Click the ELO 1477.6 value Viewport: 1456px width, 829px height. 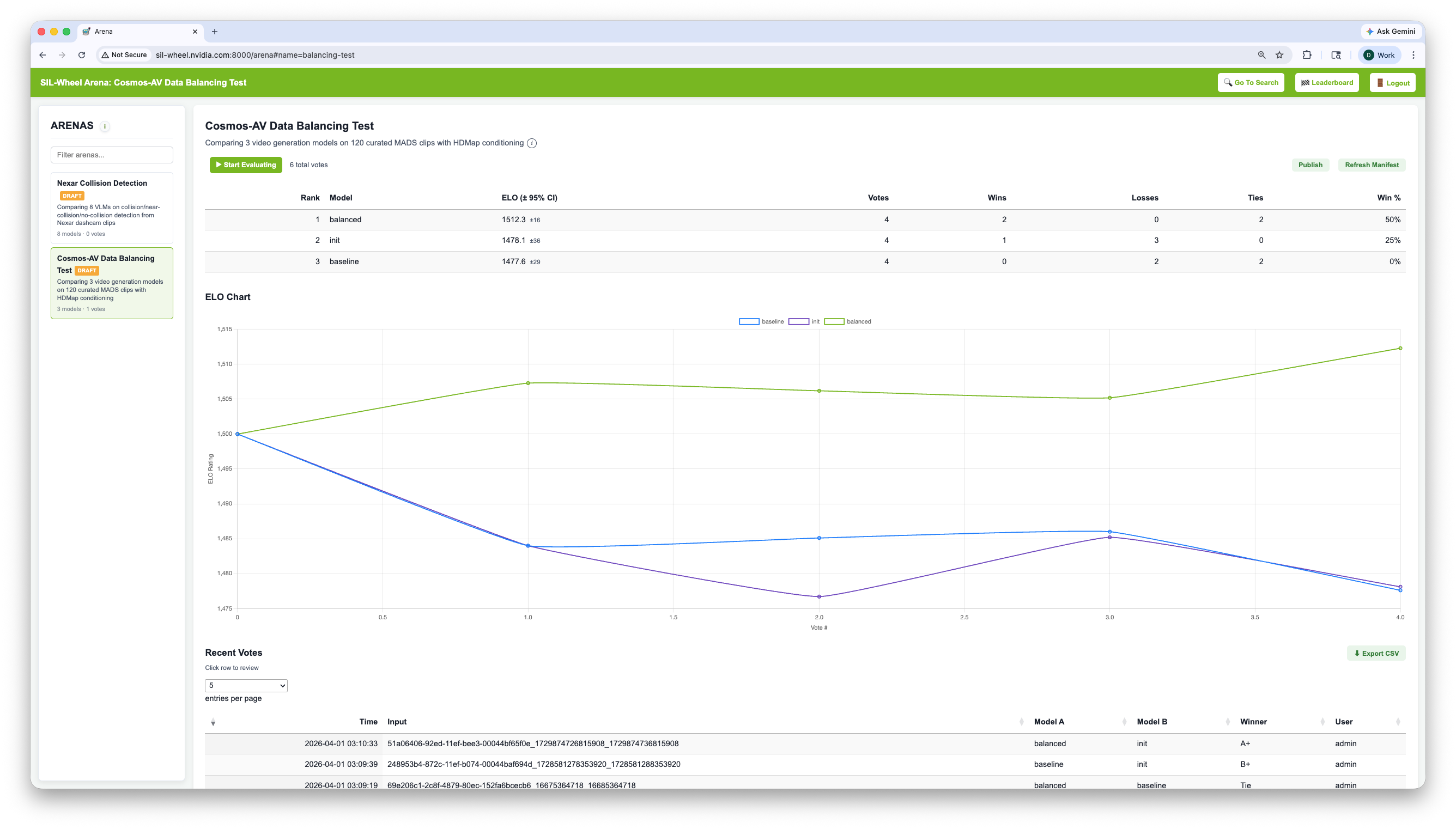pos(513,261)
